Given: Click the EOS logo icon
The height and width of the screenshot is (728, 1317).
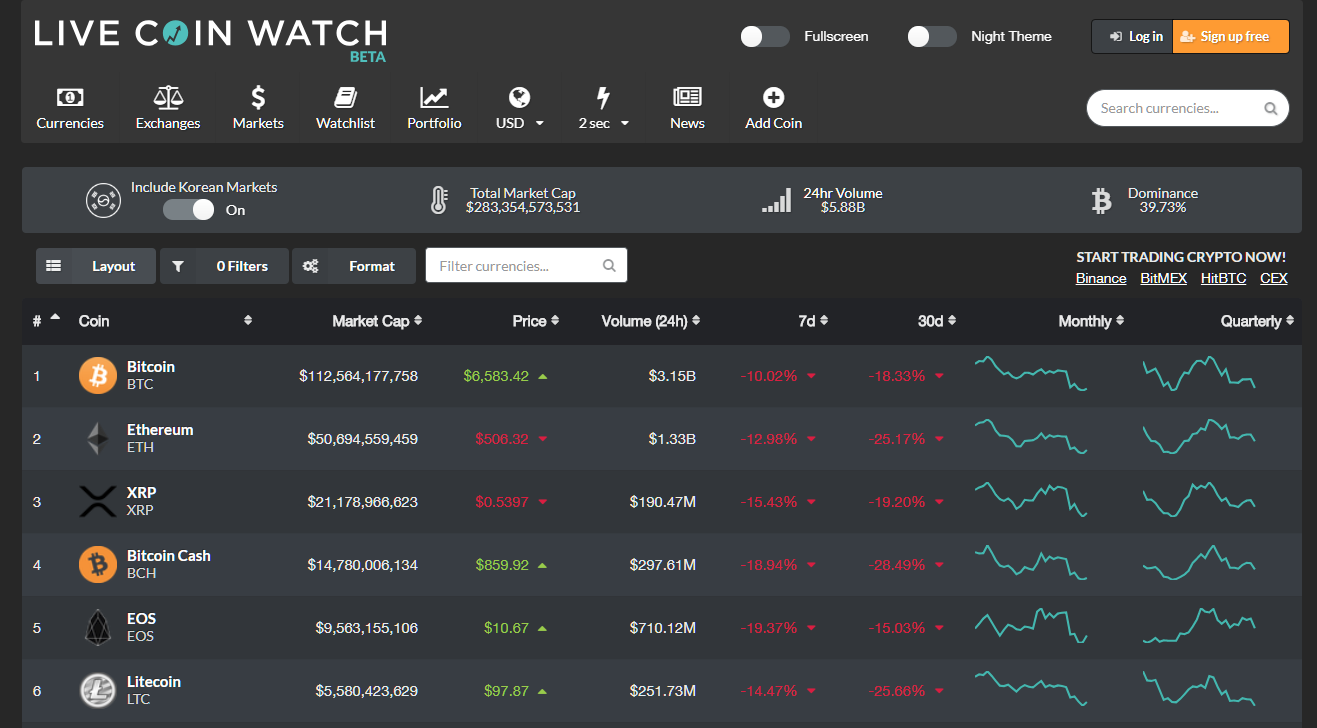Looking at the screenshot, I should (x=98, y=628).
